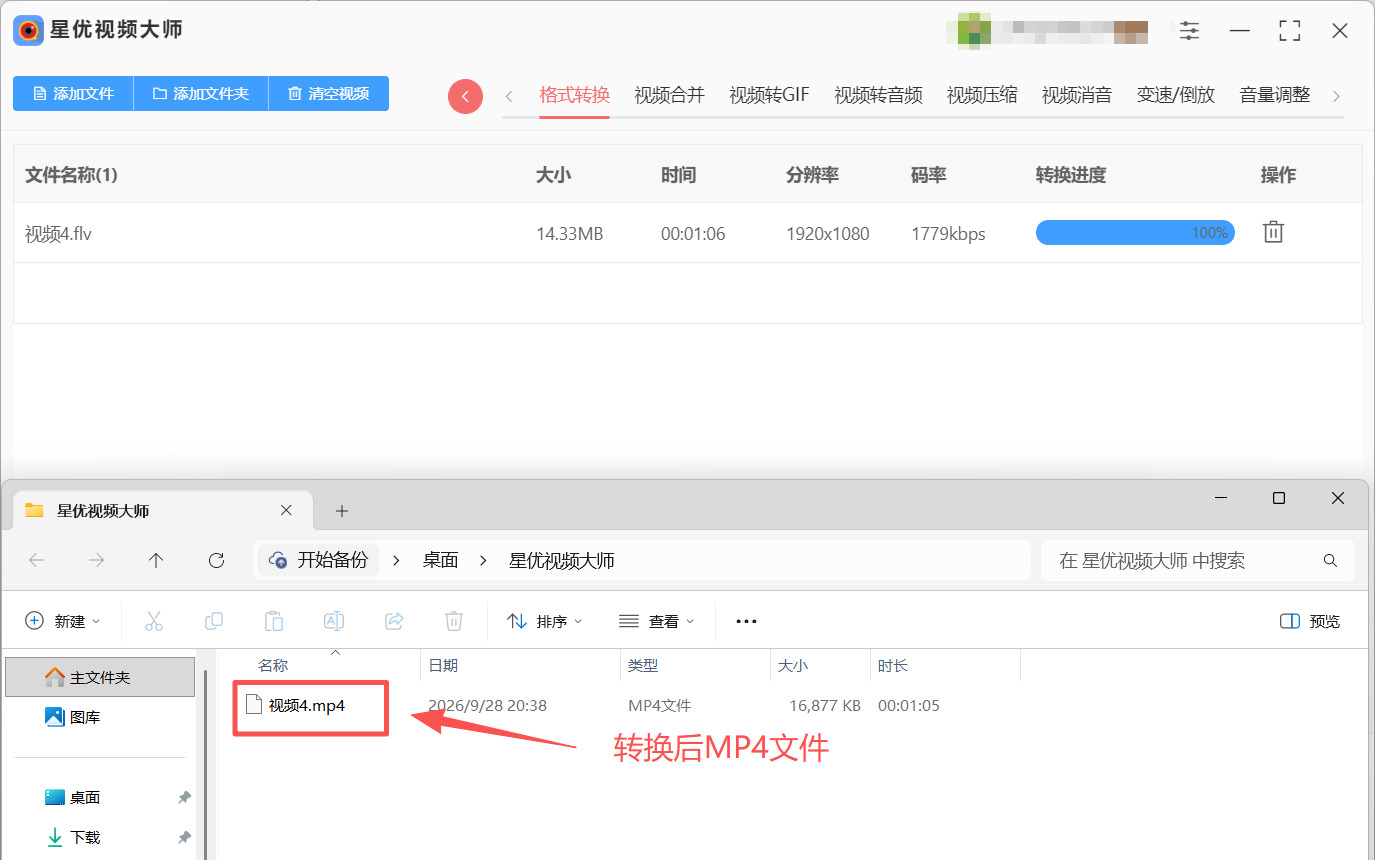Click the 在 星优视频大师 中搜索 search field
Viewport: 1375px width, 860px height.
pyautogui.click(x=1198, y=560)
